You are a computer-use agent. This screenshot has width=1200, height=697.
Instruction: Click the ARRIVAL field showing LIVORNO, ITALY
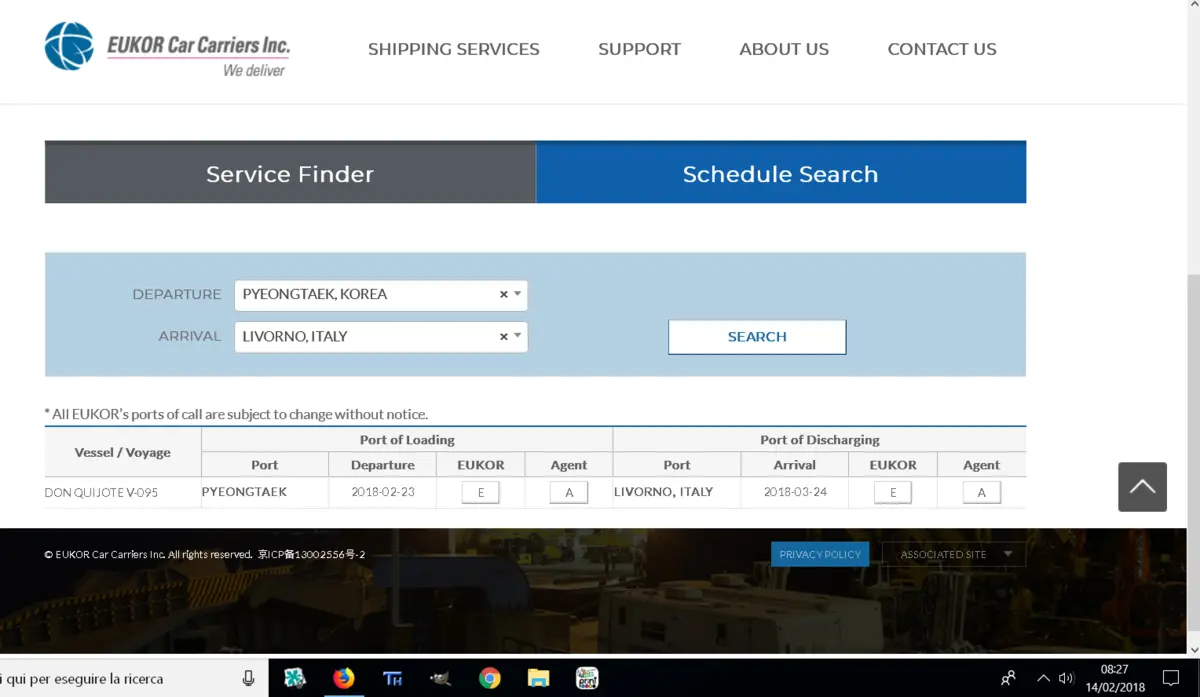pyautogui.click(x=381, y=337)
